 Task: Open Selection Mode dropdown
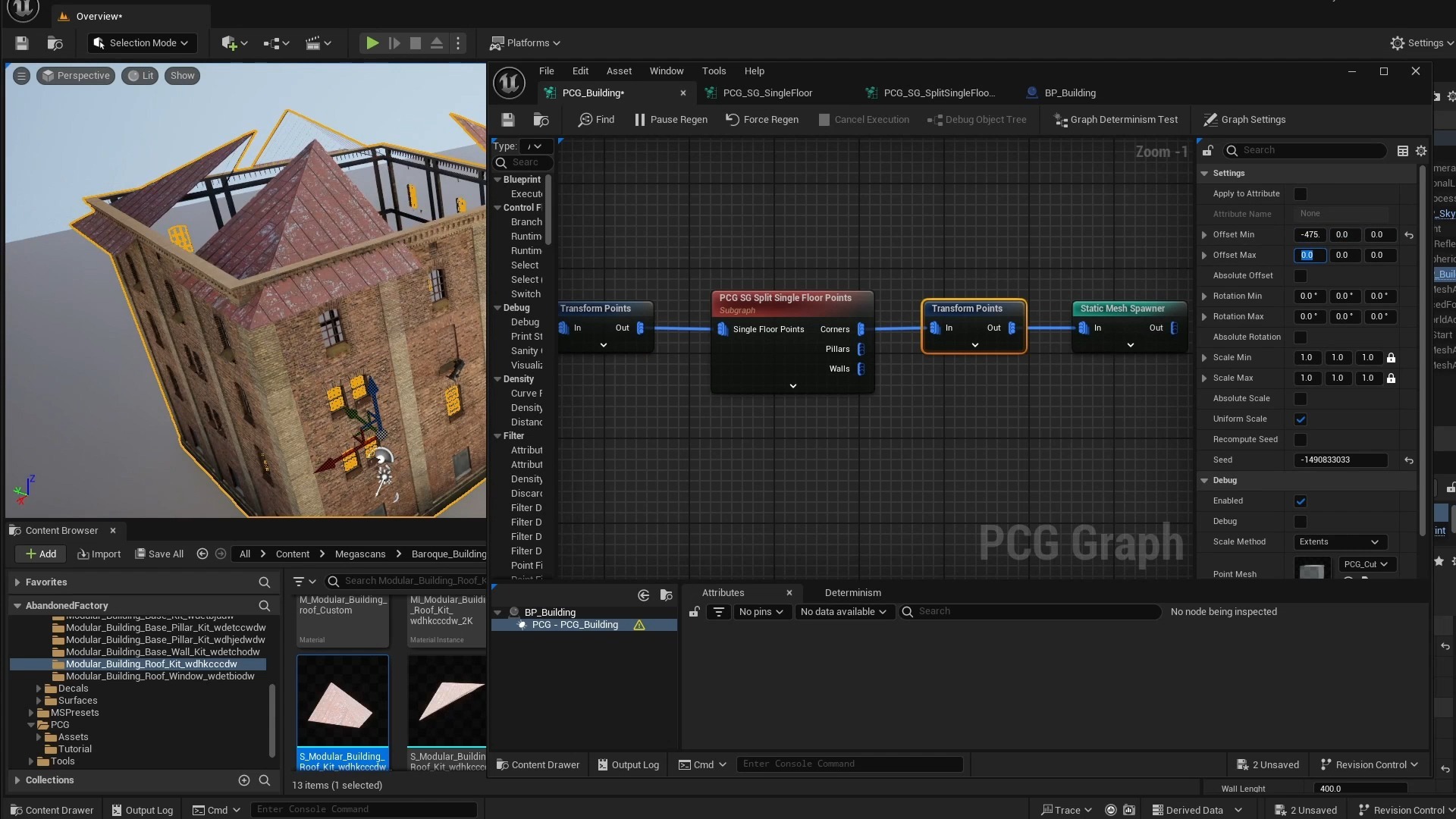[142, 43]
